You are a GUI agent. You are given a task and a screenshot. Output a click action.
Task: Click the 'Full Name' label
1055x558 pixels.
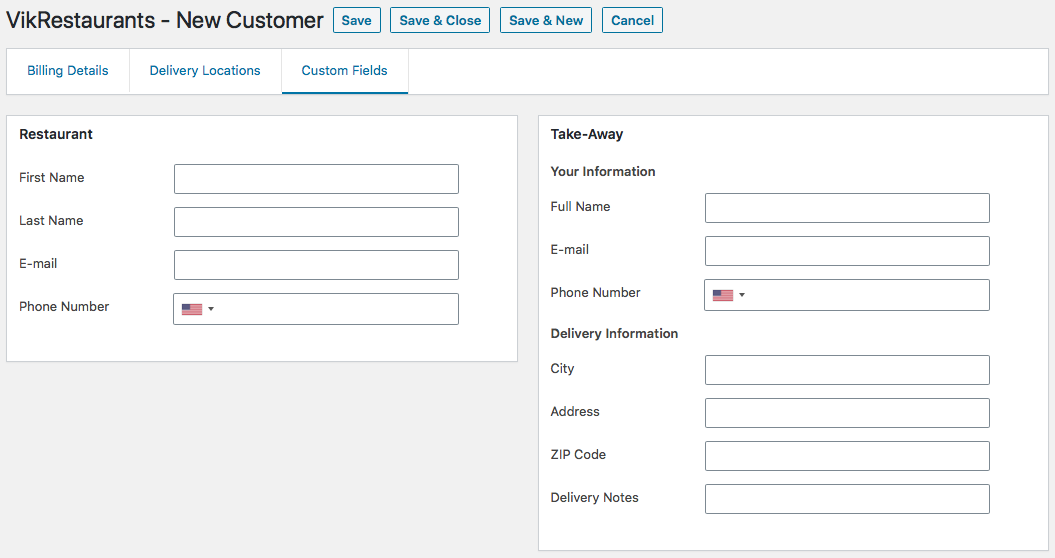[580, 207]
